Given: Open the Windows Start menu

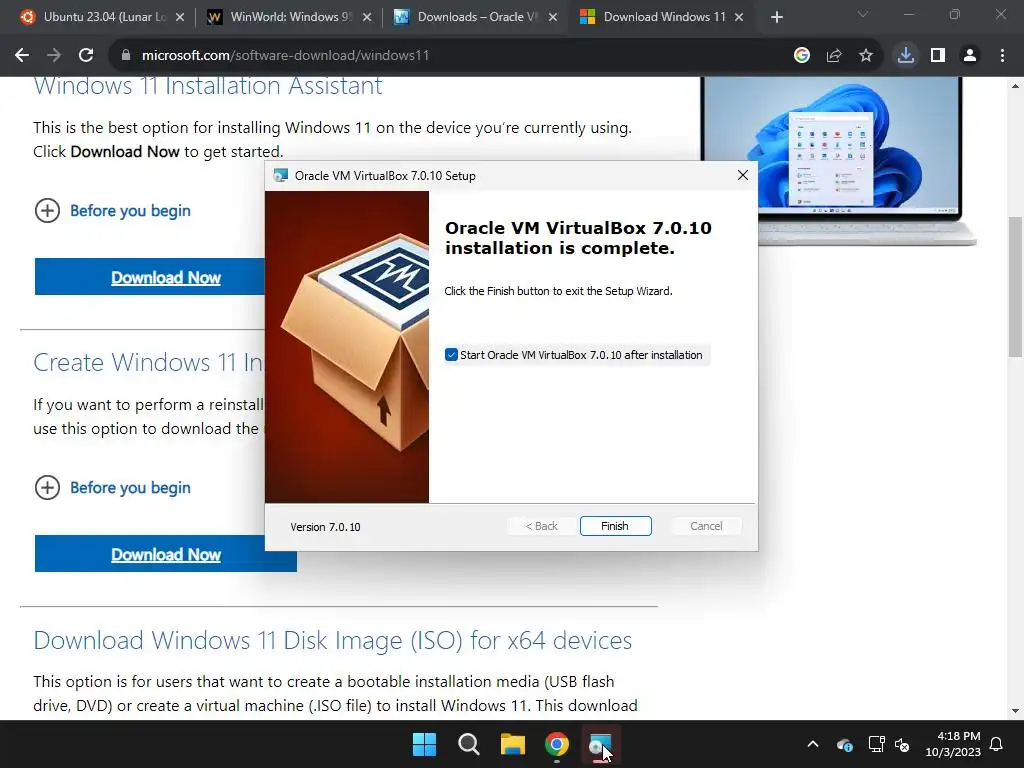Looking at the screenshot, I should tap(424, 744).
